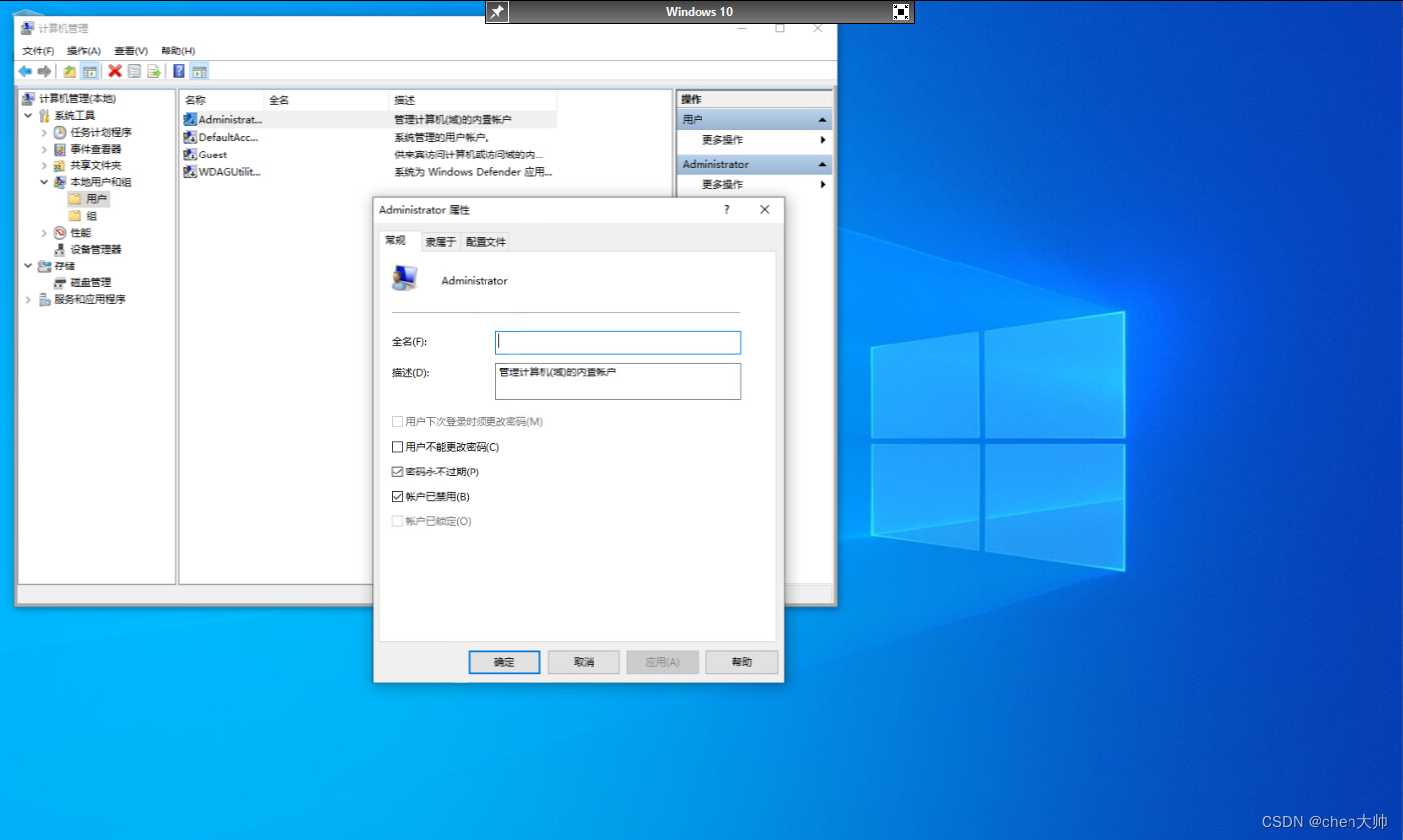1403x840 pixels.
Task: Click the 系统管理的用户帐户。 description cell
Action: (442, 137)
